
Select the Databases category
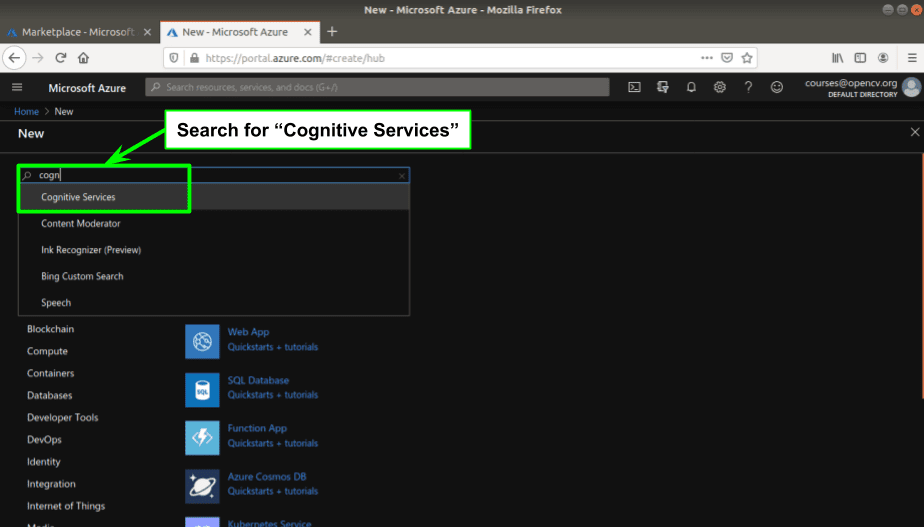tap(50, 396)
